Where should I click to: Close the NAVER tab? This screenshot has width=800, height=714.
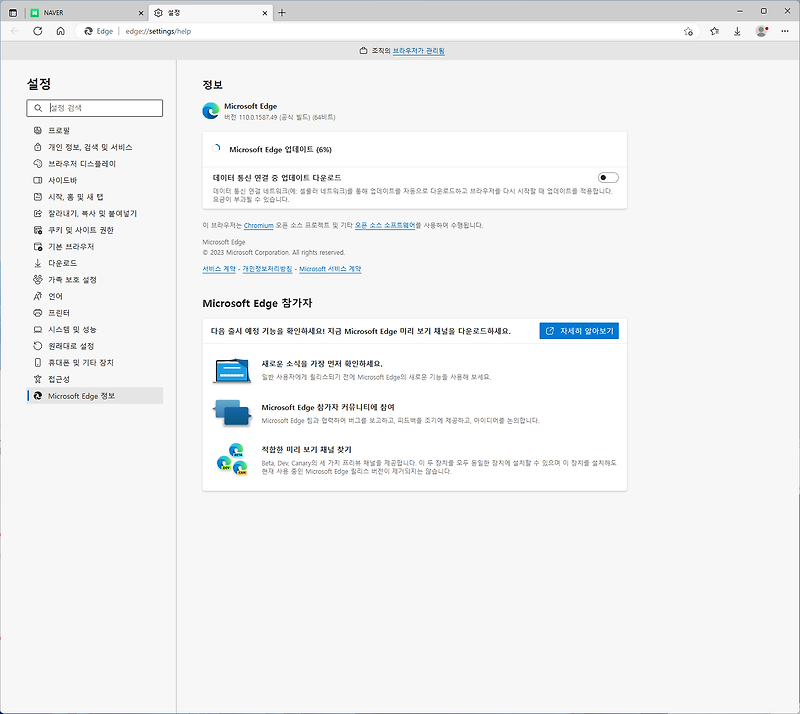pyautogui.click(x=141, y=13)
